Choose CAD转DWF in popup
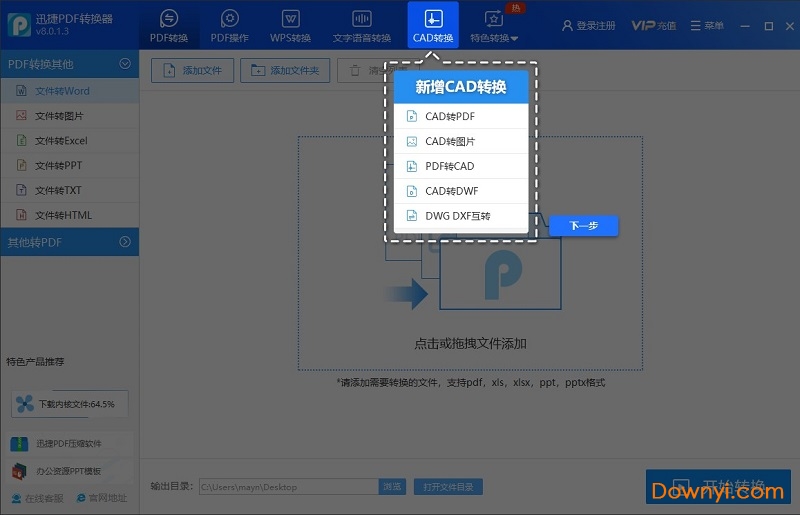800x515 pixels. pos(461,191)
